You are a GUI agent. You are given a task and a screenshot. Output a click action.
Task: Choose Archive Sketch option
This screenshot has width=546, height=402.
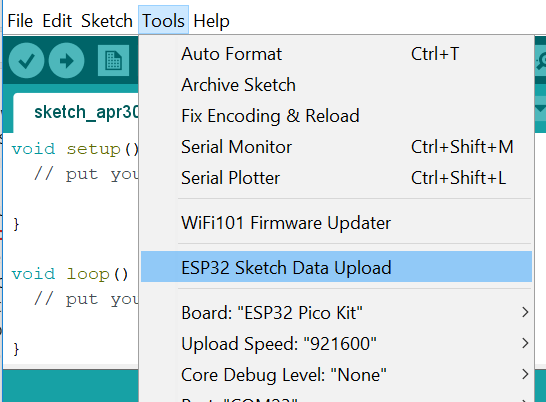[x=336, y=85]
